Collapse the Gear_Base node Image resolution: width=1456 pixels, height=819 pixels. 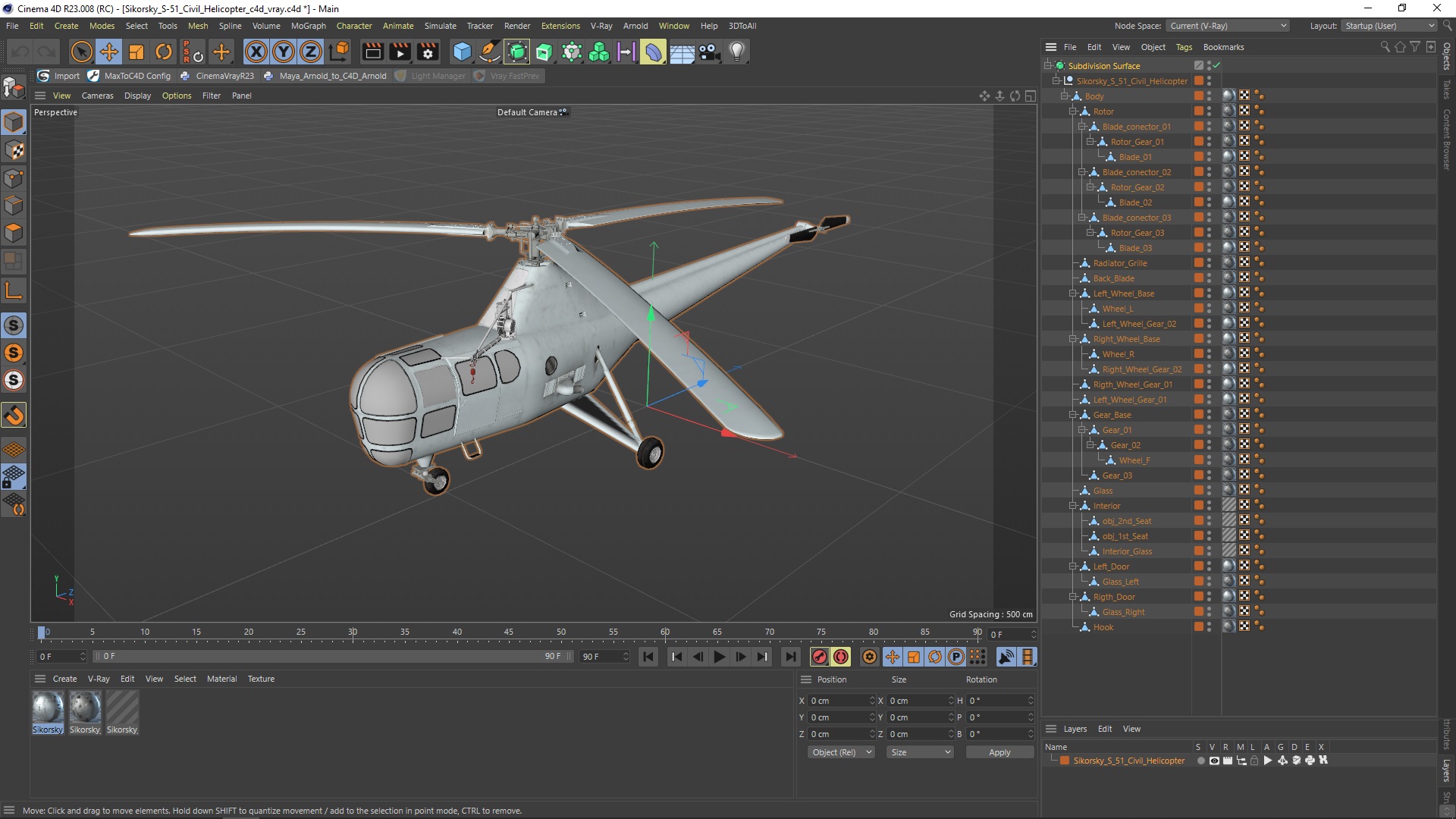tap(1073, 415)
